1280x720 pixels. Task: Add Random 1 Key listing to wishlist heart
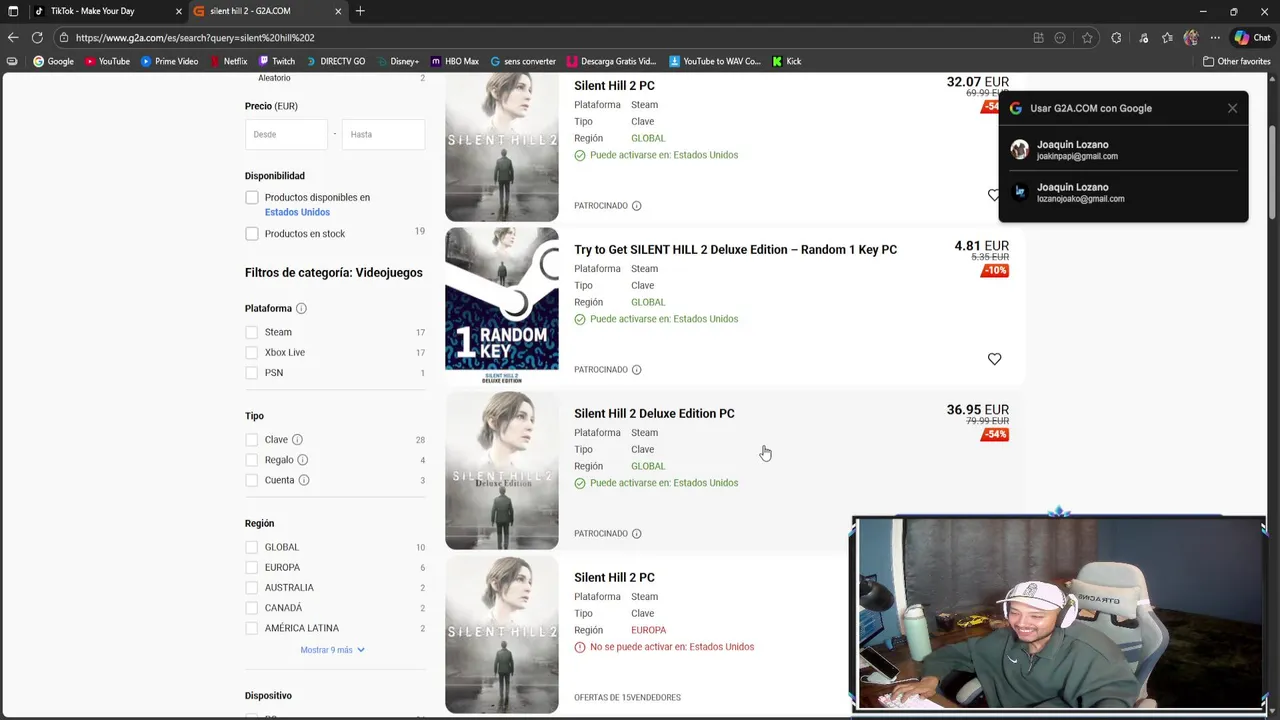point(994,359)
